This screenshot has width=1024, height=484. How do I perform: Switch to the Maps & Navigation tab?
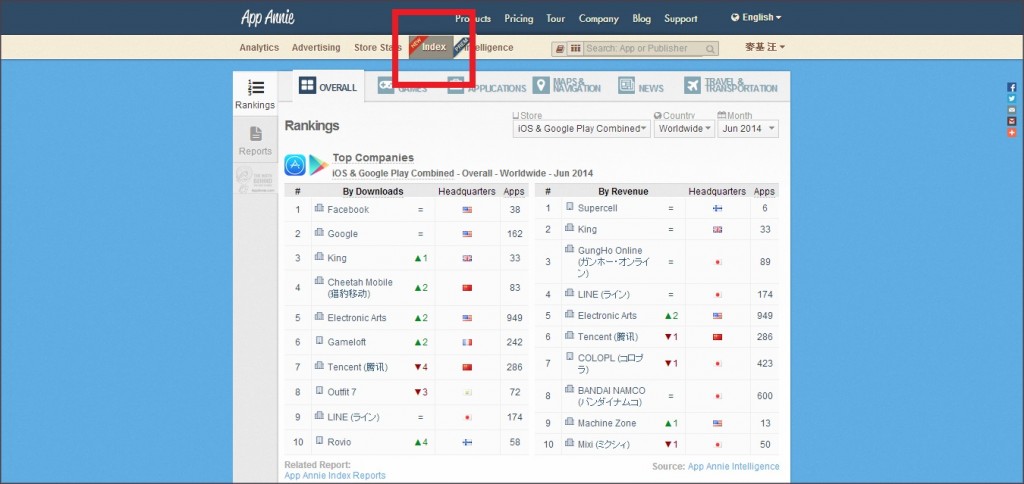[x=567, y=87]
